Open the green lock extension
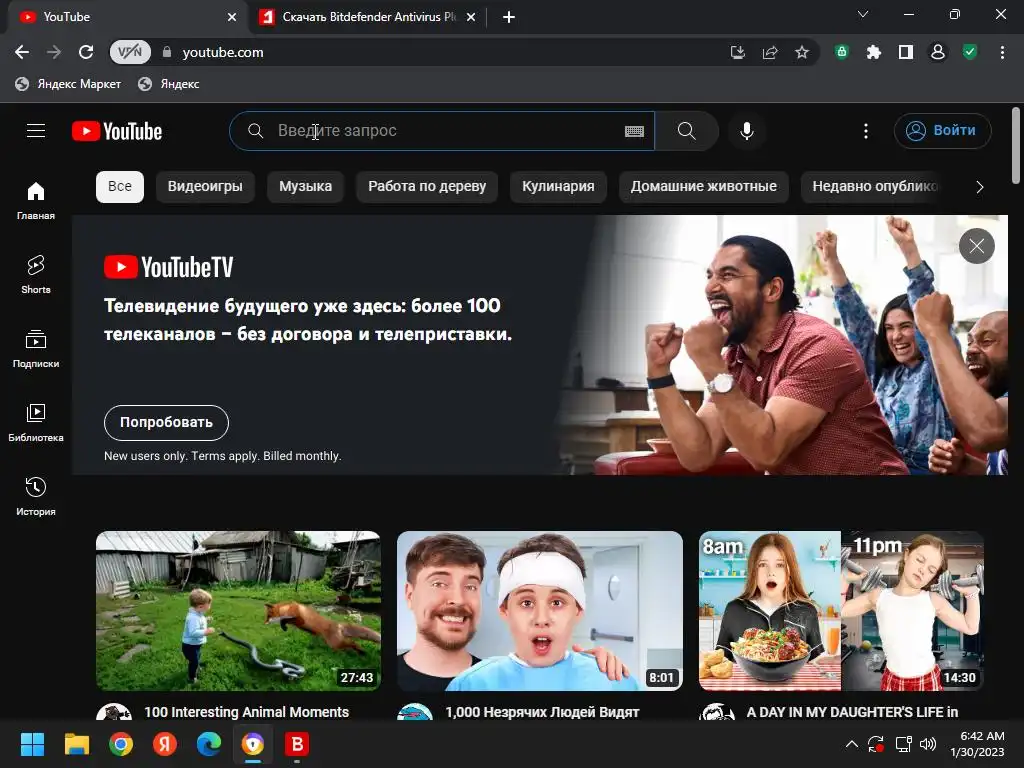 [842, 52]
